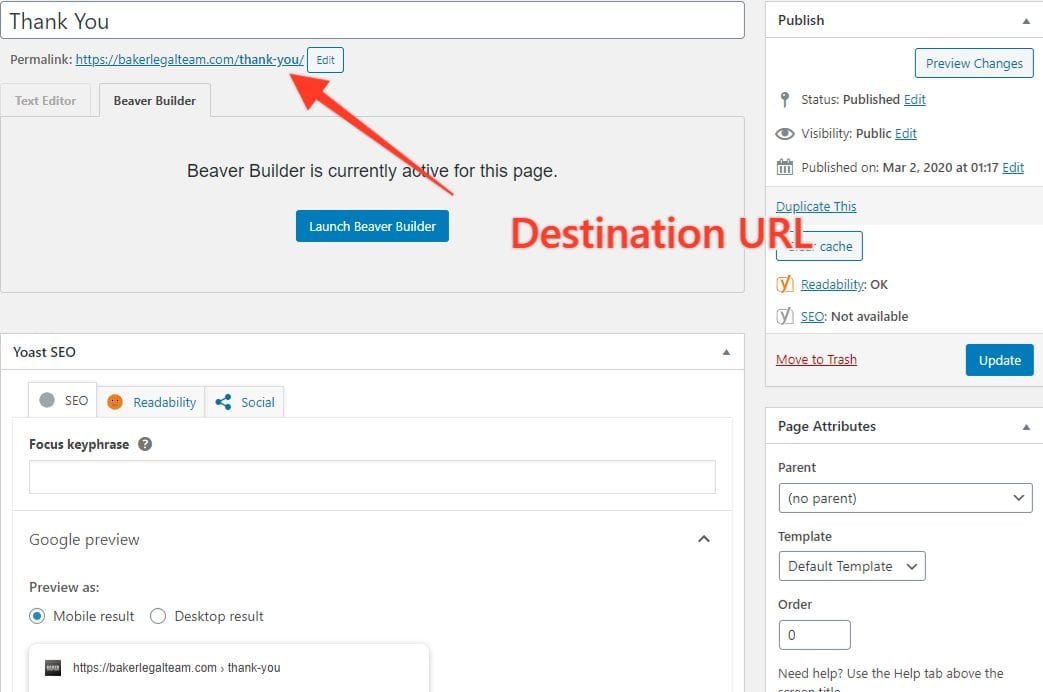1043x692 pixels.
Task: Click the Update button
Action: (999, 360)
